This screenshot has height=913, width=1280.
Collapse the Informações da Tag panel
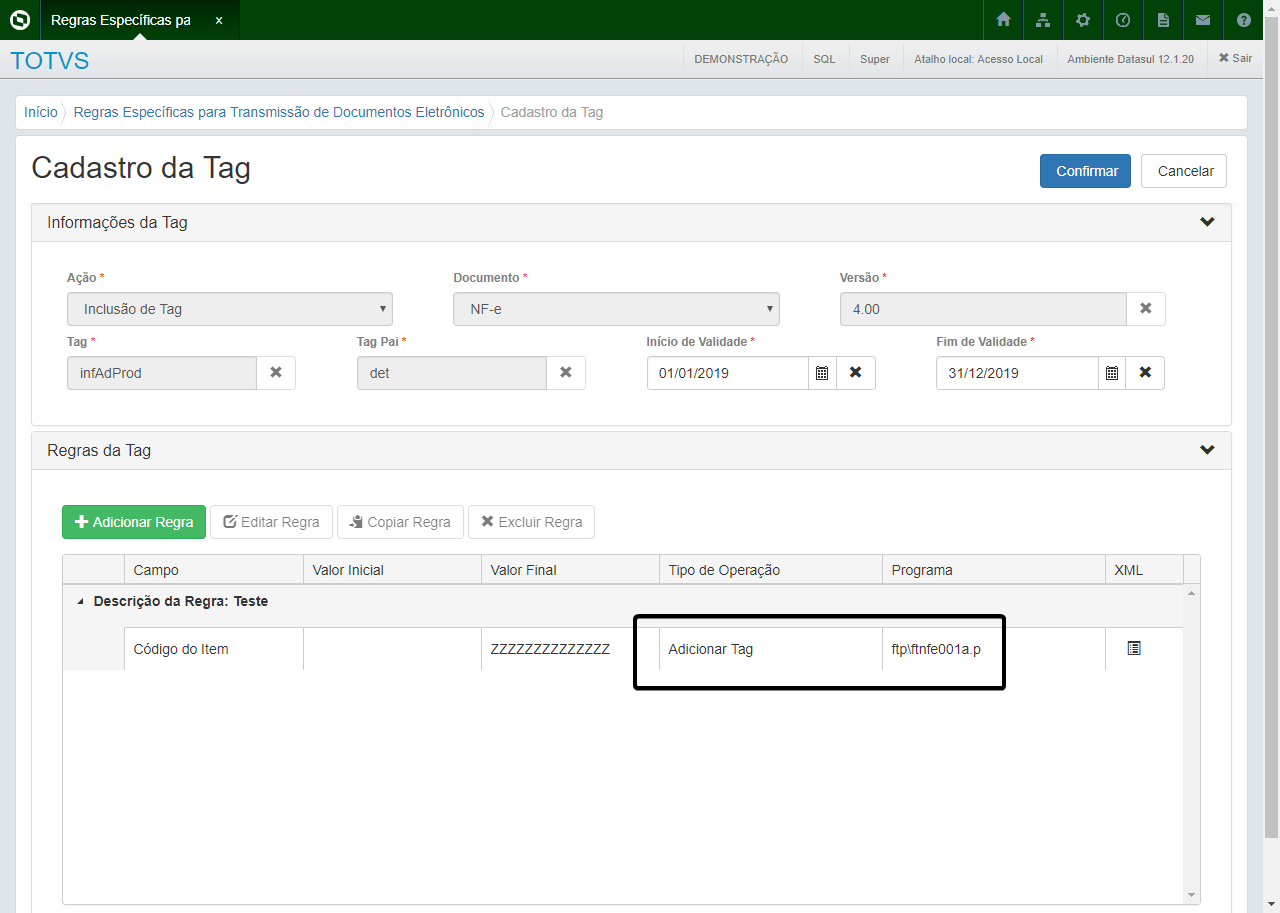1207,222
